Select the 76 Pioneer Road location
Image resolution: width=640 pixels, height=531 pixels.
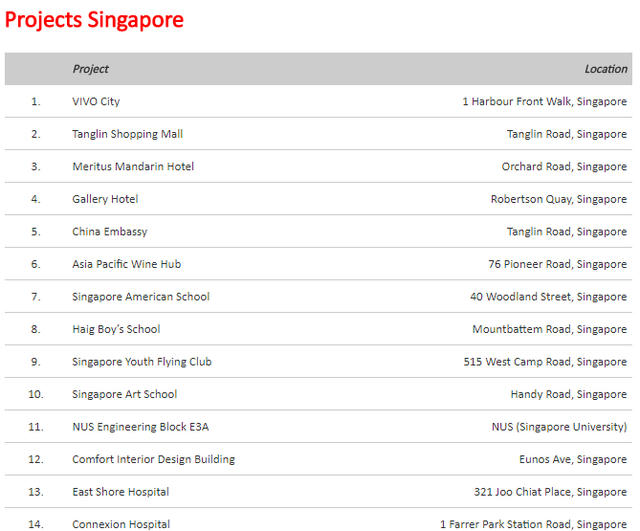(557, 264)
